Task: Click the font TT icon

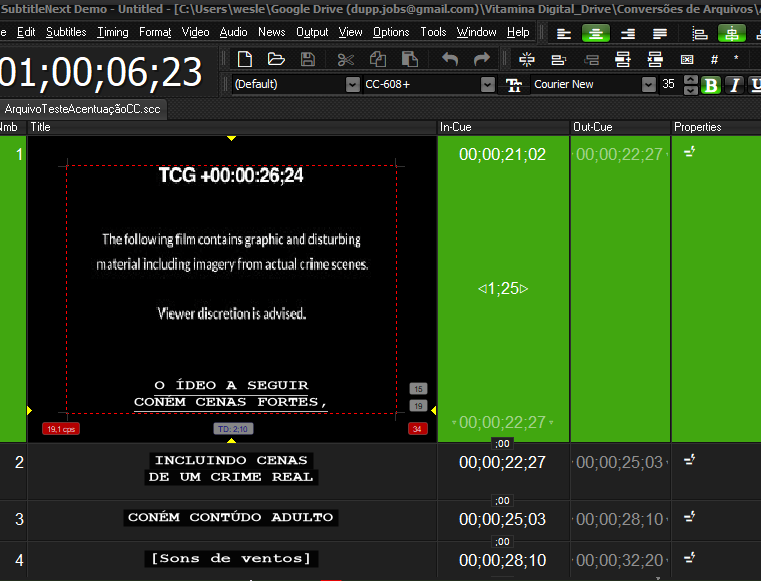Action: point(513,85)
